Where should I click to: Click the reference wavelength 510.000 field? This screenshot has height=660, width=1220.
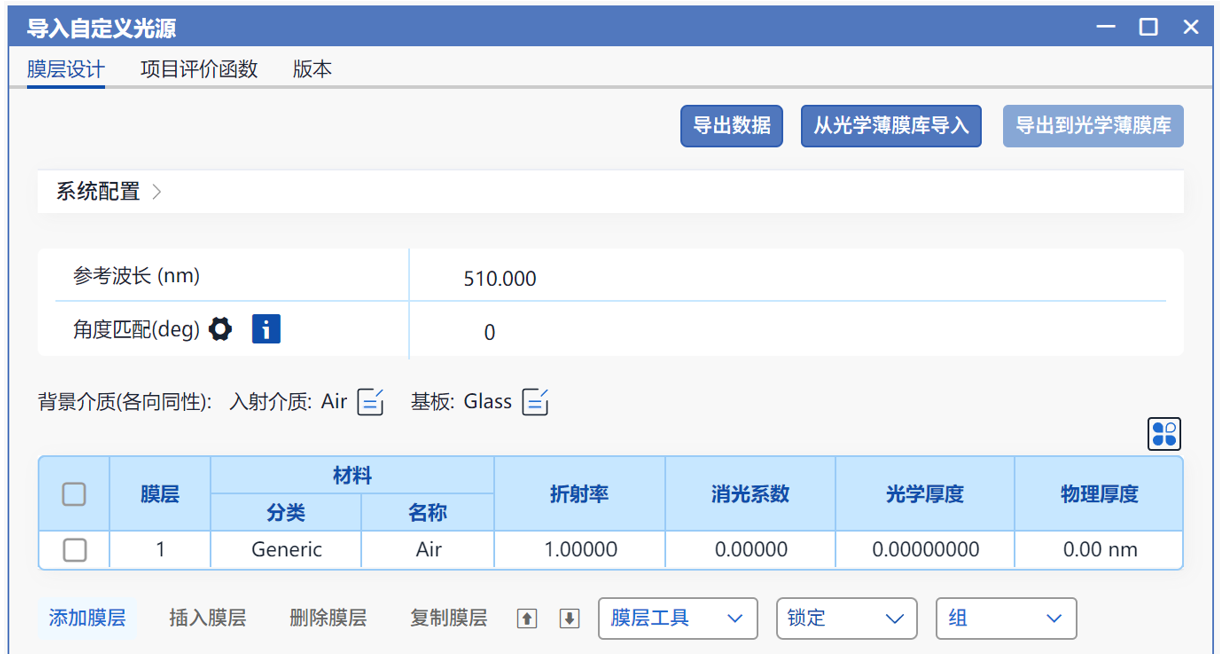(x=500, y=279)
